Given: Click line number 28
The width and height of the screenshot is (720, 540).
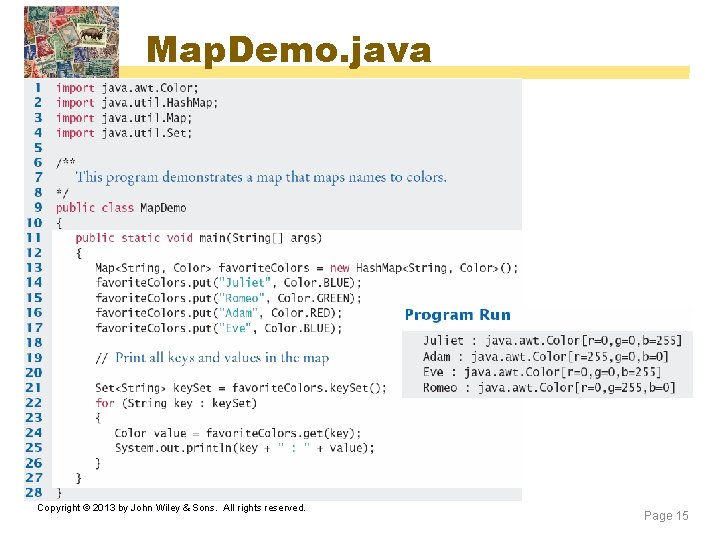Looking at the screenshot, I should point(34,492).
